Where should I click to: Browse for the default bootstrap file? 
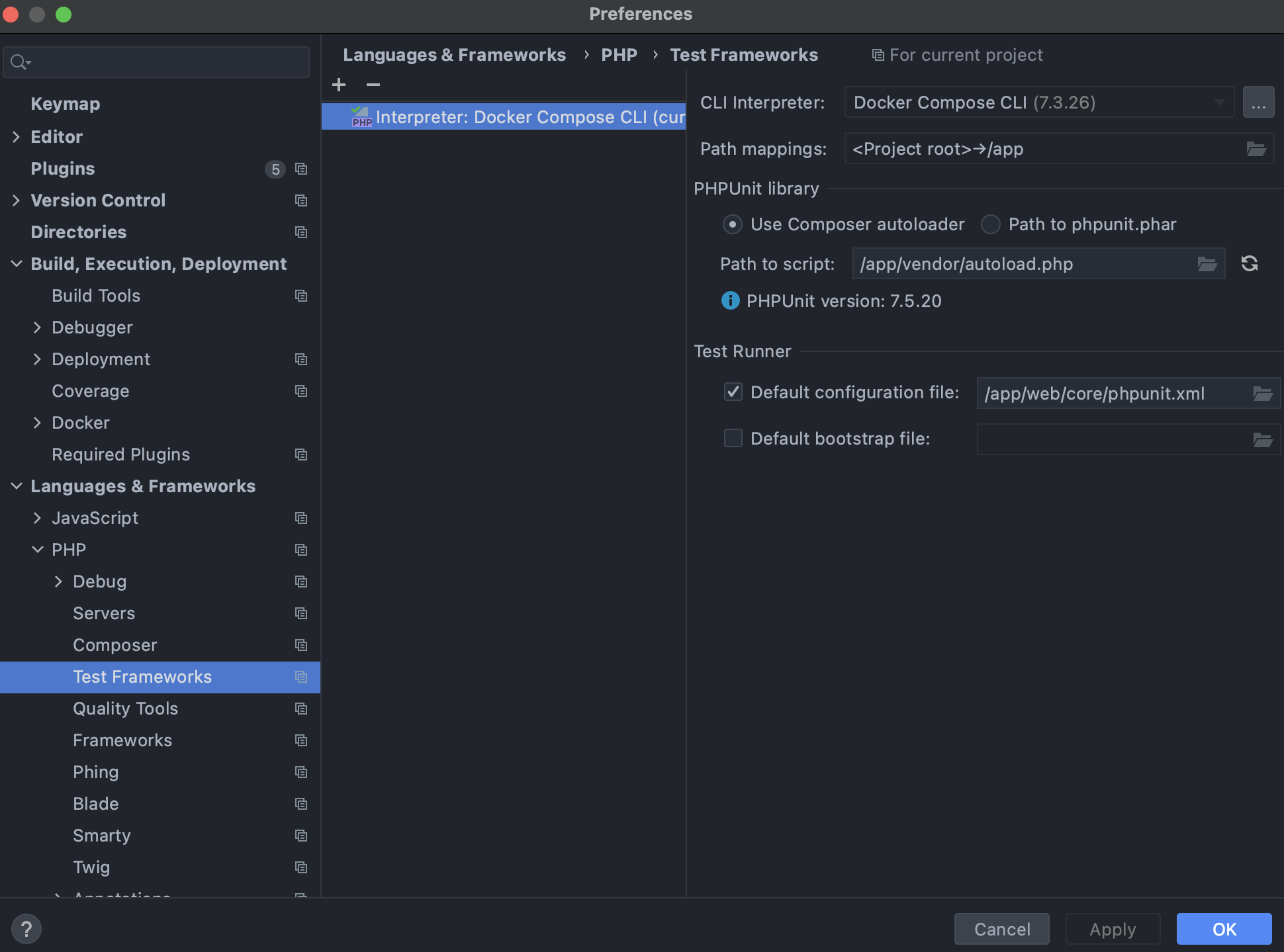pos(1263,439)
